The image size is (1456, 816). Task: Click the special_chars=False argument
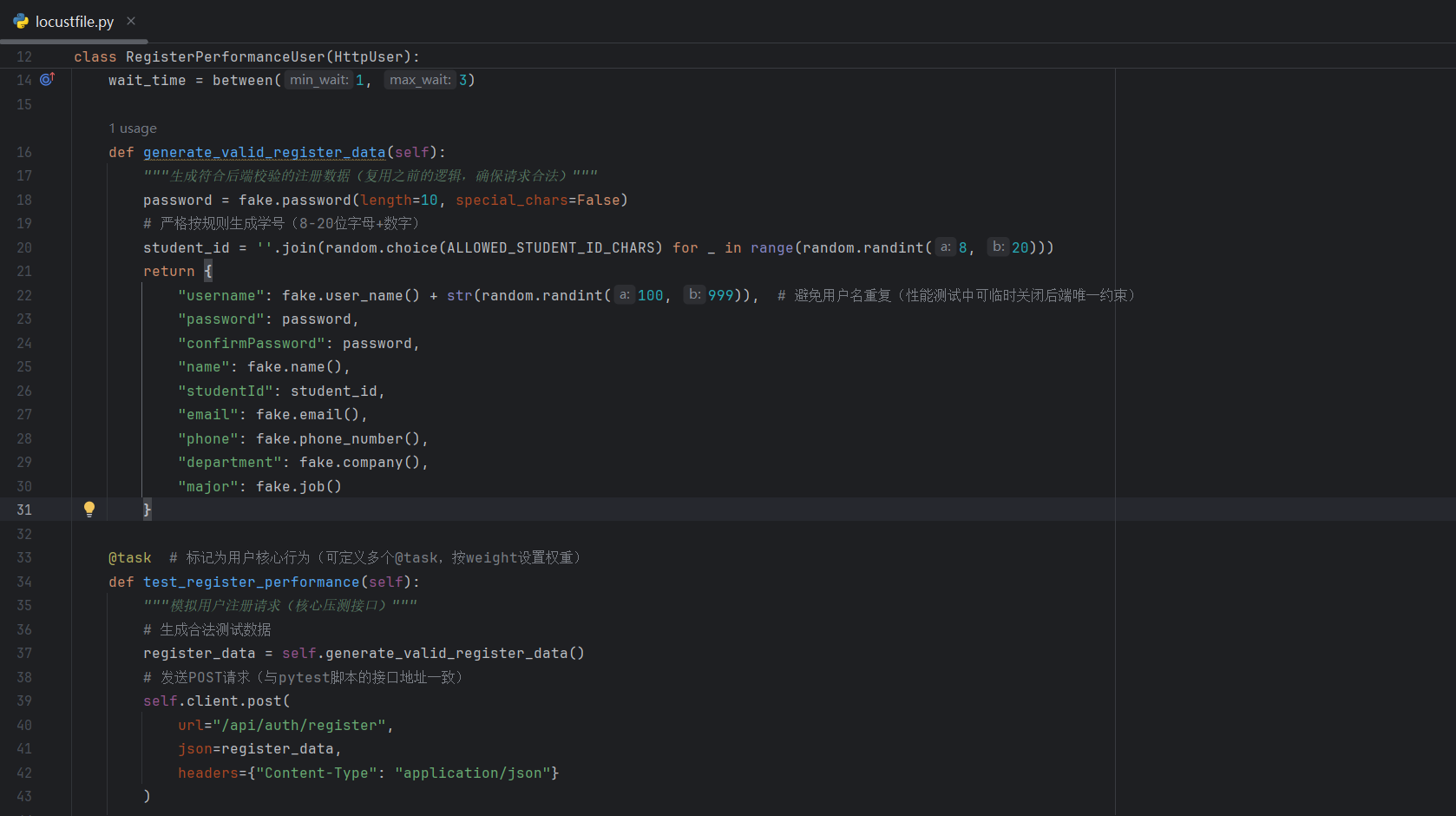pyautogui.click(x=538, y=201)
